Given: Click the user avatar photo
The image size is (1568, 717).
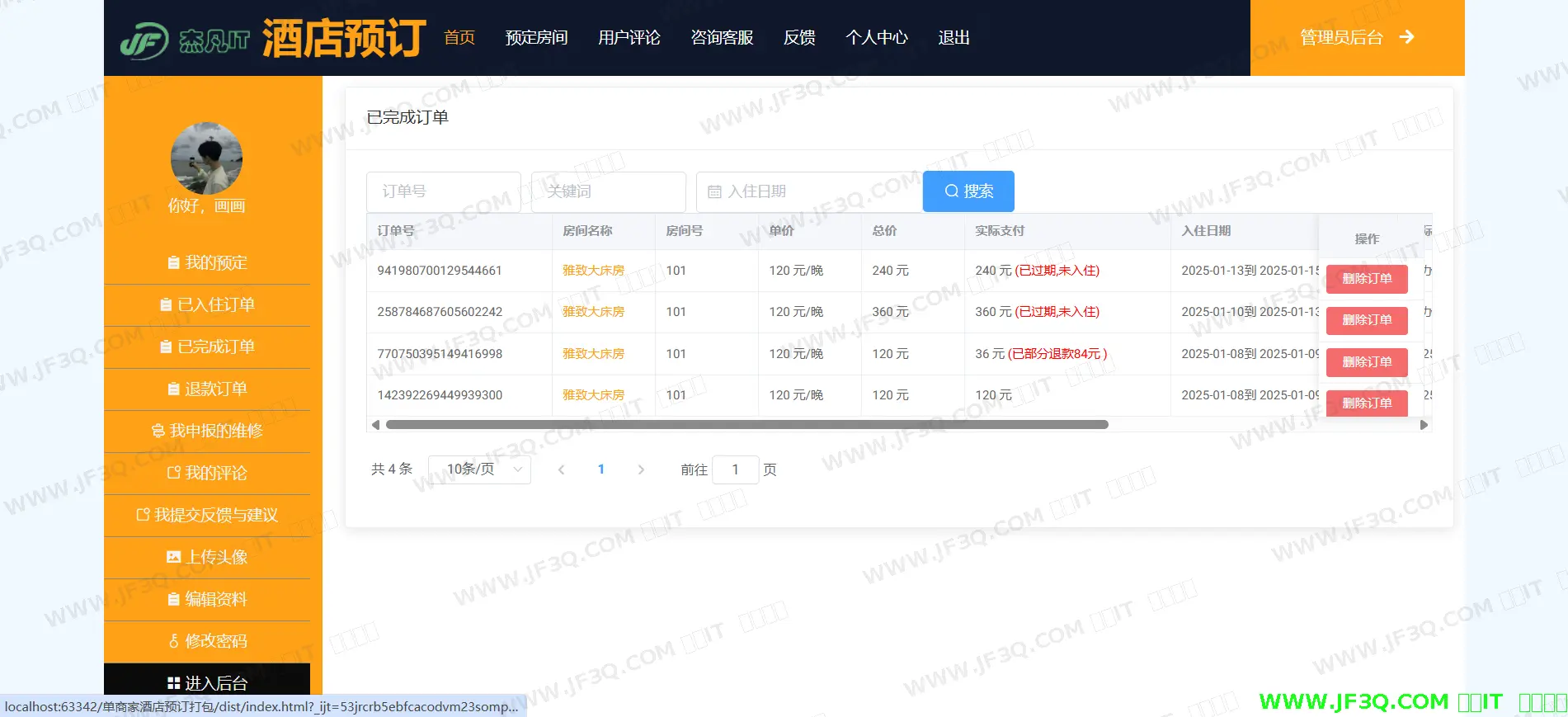Looking at the screenshot, I should 206,158.
